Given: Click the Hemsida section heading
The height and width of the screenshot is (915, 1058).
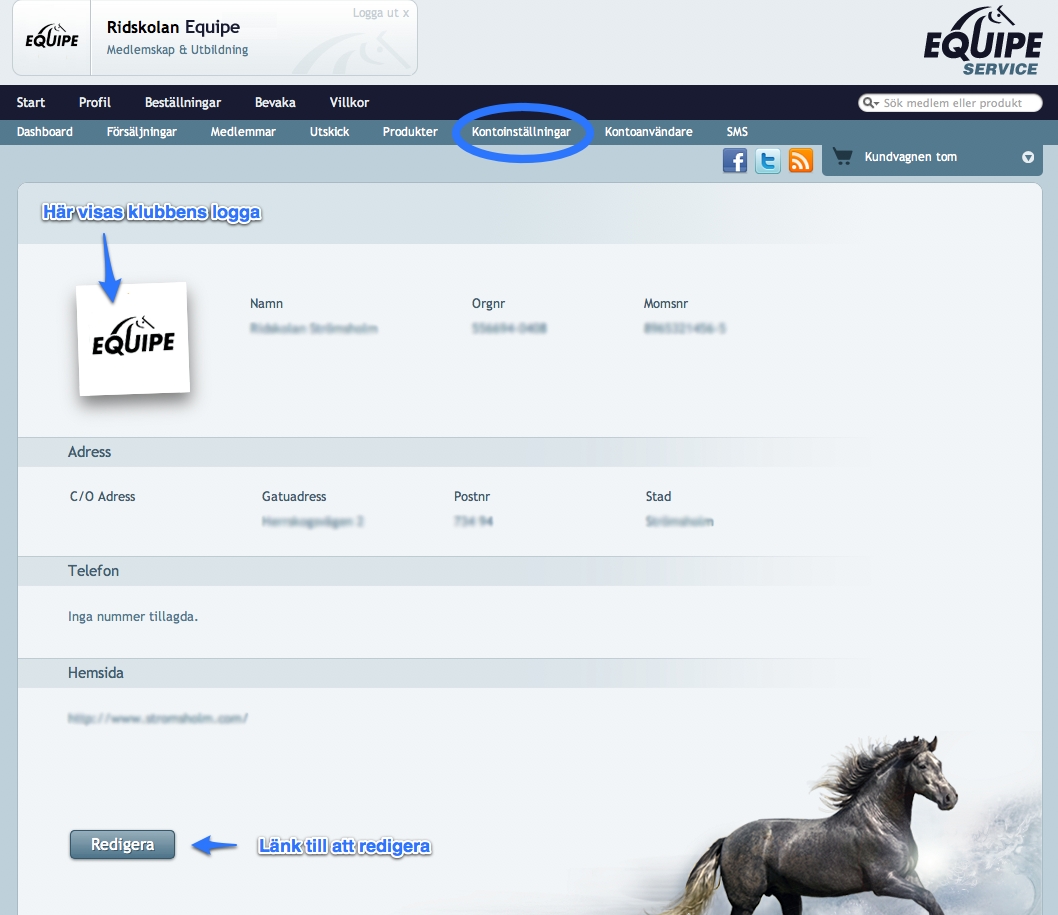Looking at the screenshot, I should pos(96,673).
